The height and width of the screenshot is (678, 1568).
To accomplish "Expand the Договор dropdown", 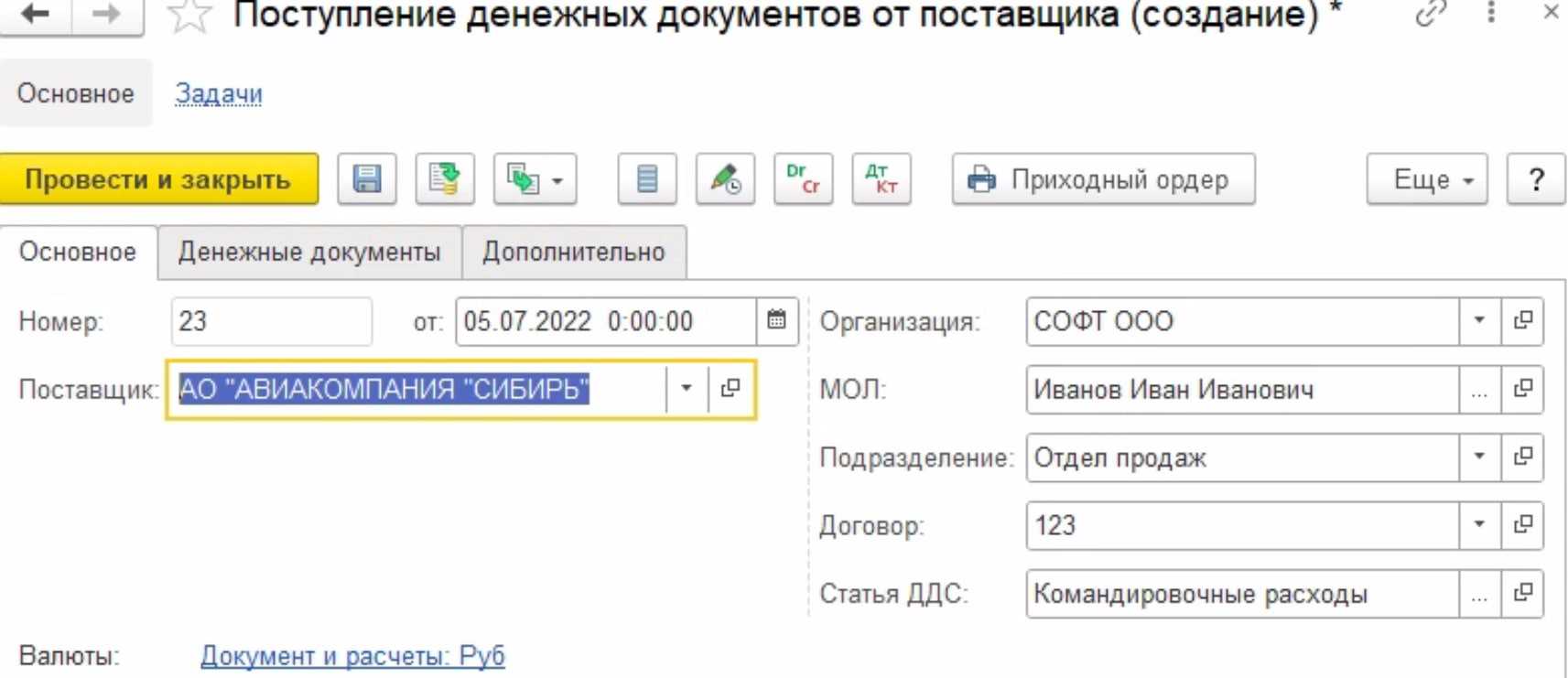I will 1479,525.
